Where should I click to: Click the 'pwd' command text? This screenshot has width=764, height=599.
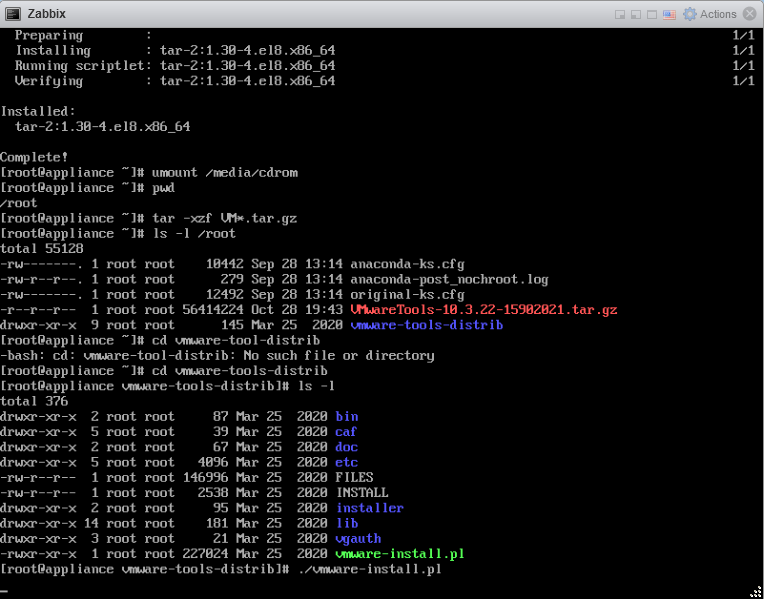(x=163, y=188)
